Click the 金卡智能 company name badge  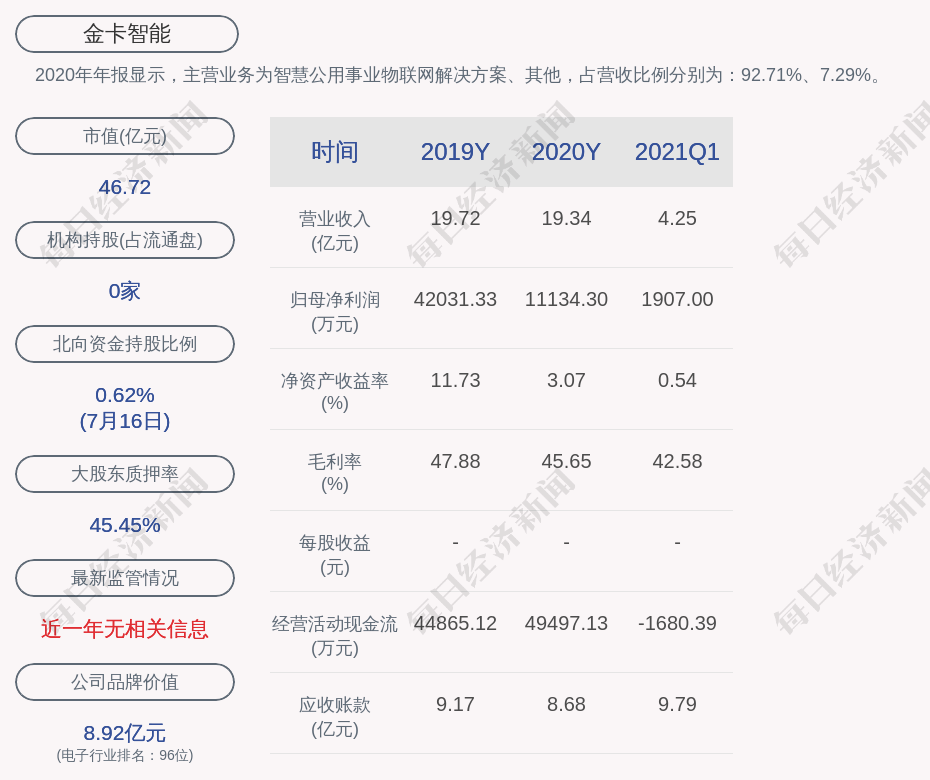click(124, 33)
